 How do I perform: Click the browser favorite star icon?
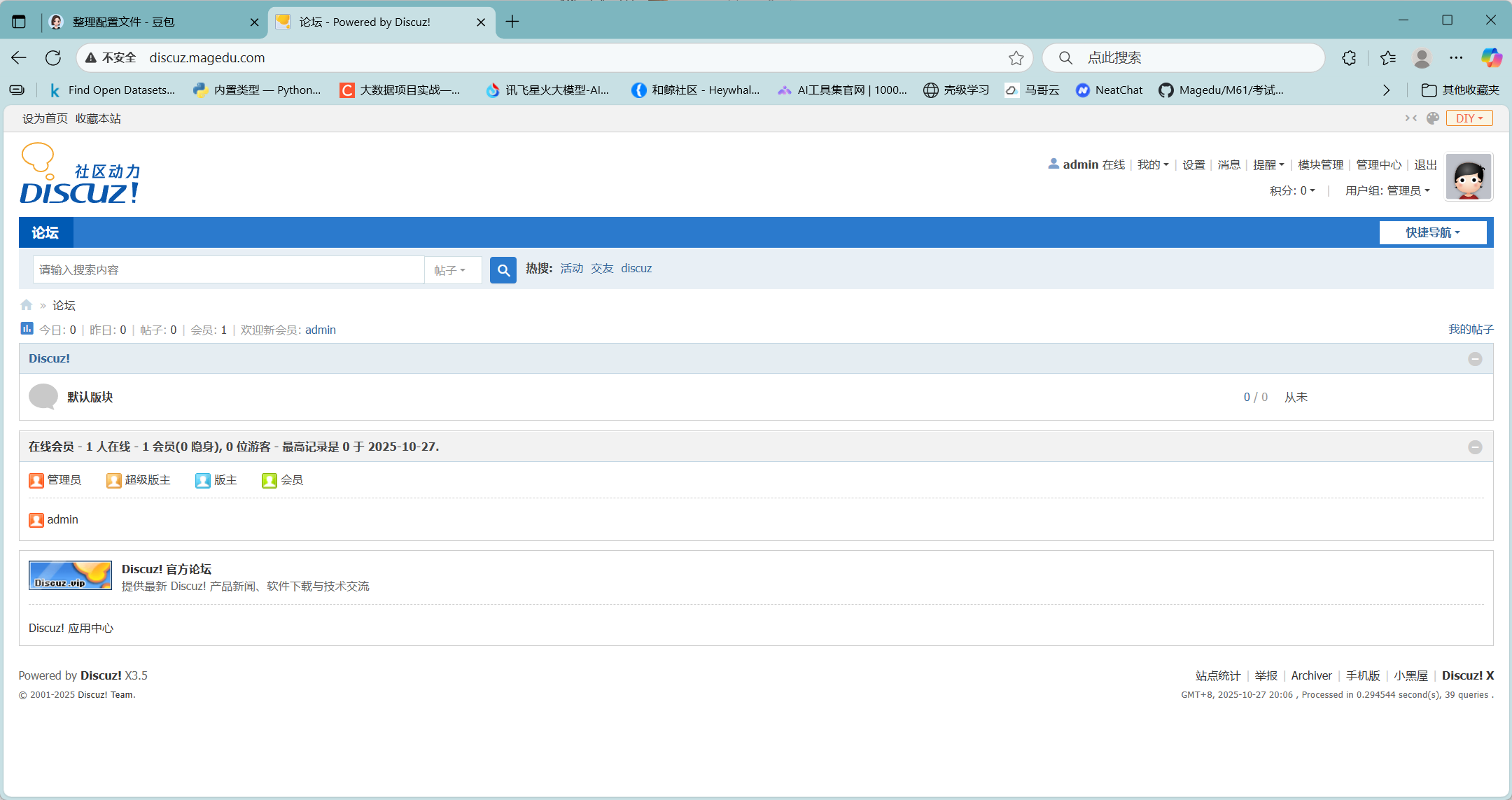[x=1016, y=58]
